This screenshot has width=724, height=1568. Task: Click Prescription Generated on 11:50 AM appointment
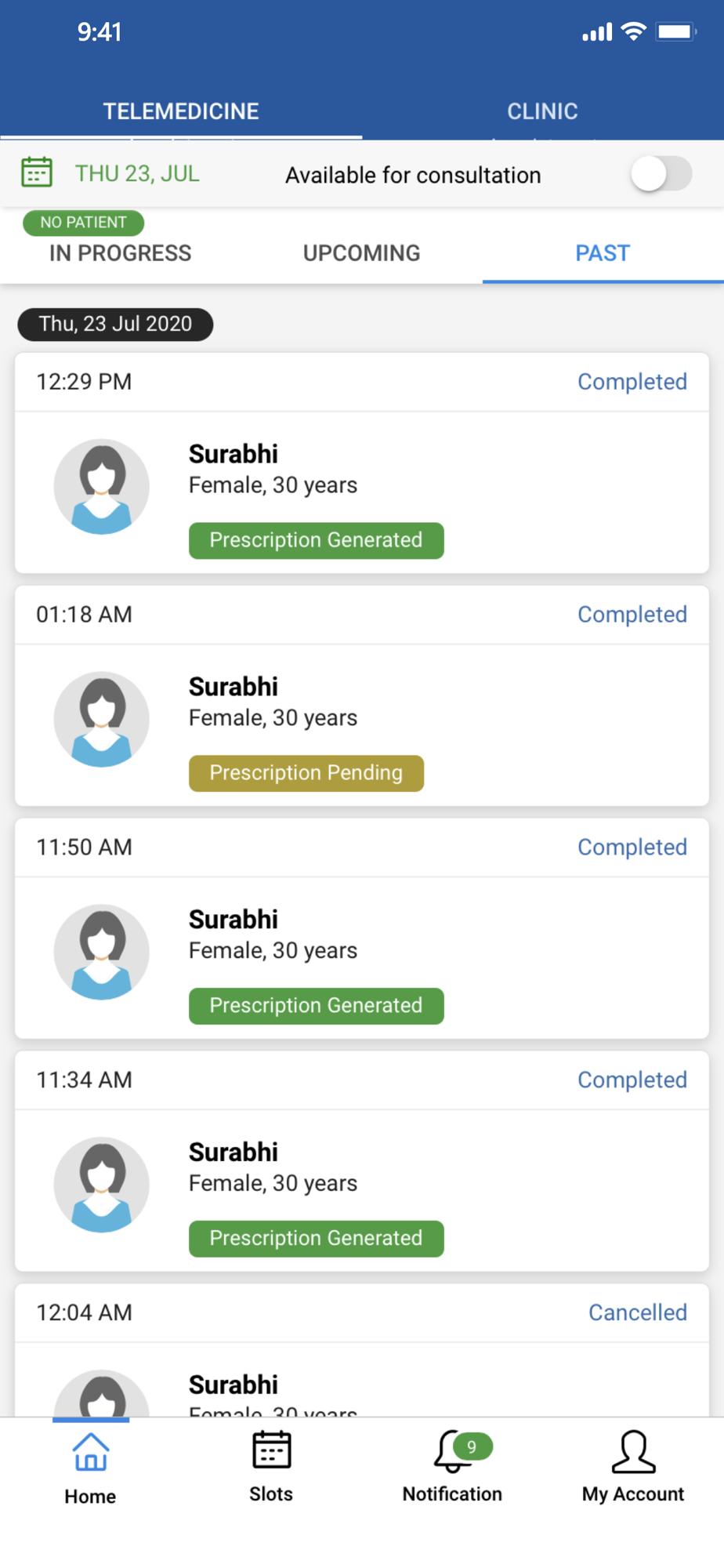tap(316, 1006)
